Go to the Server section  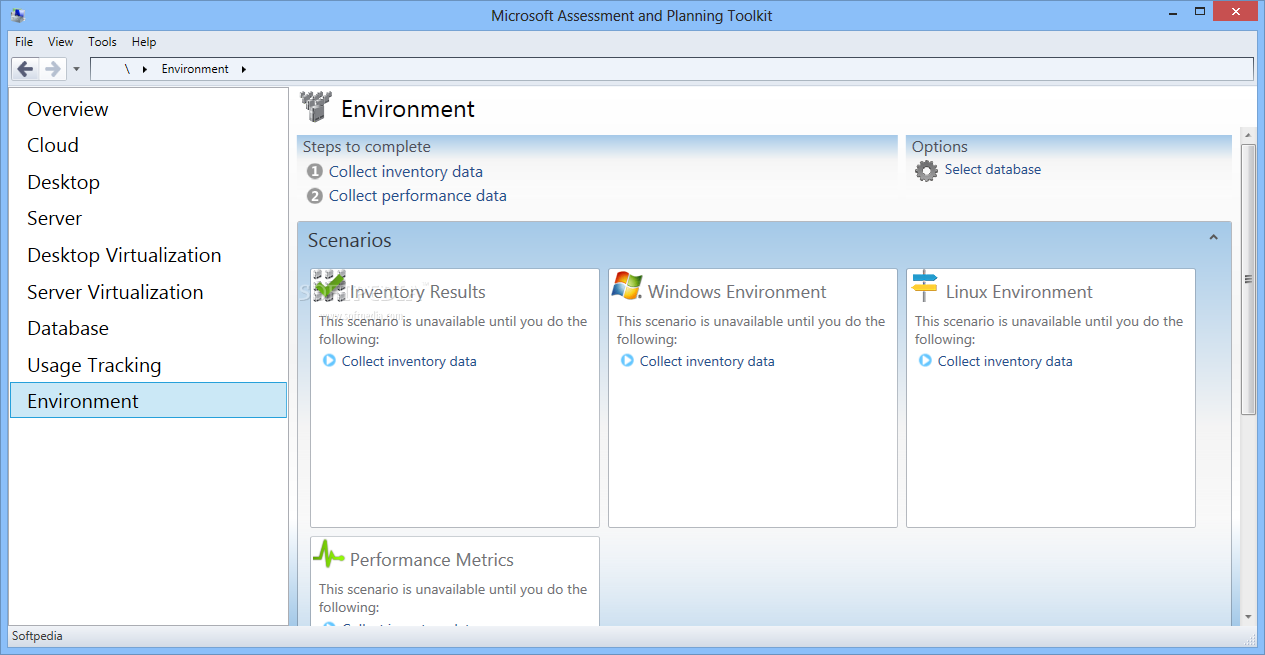click(148, 218)
